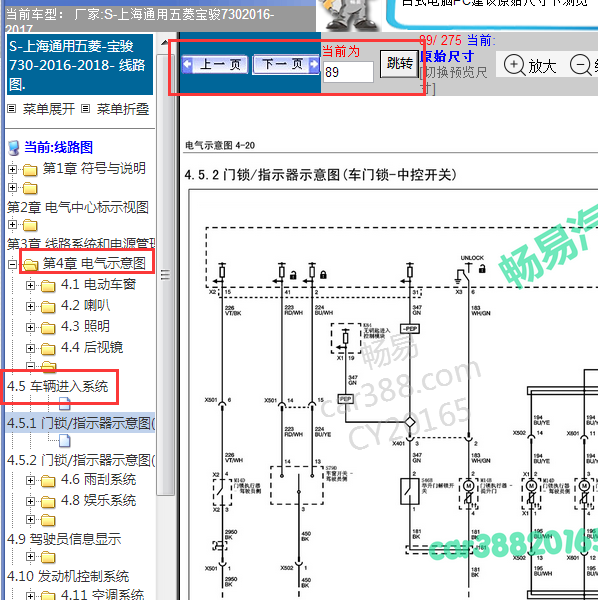Click the 跳转 jump button
The width and height of the screenshot is (598, 600).
pyautogui.click(x=399, y=64)
